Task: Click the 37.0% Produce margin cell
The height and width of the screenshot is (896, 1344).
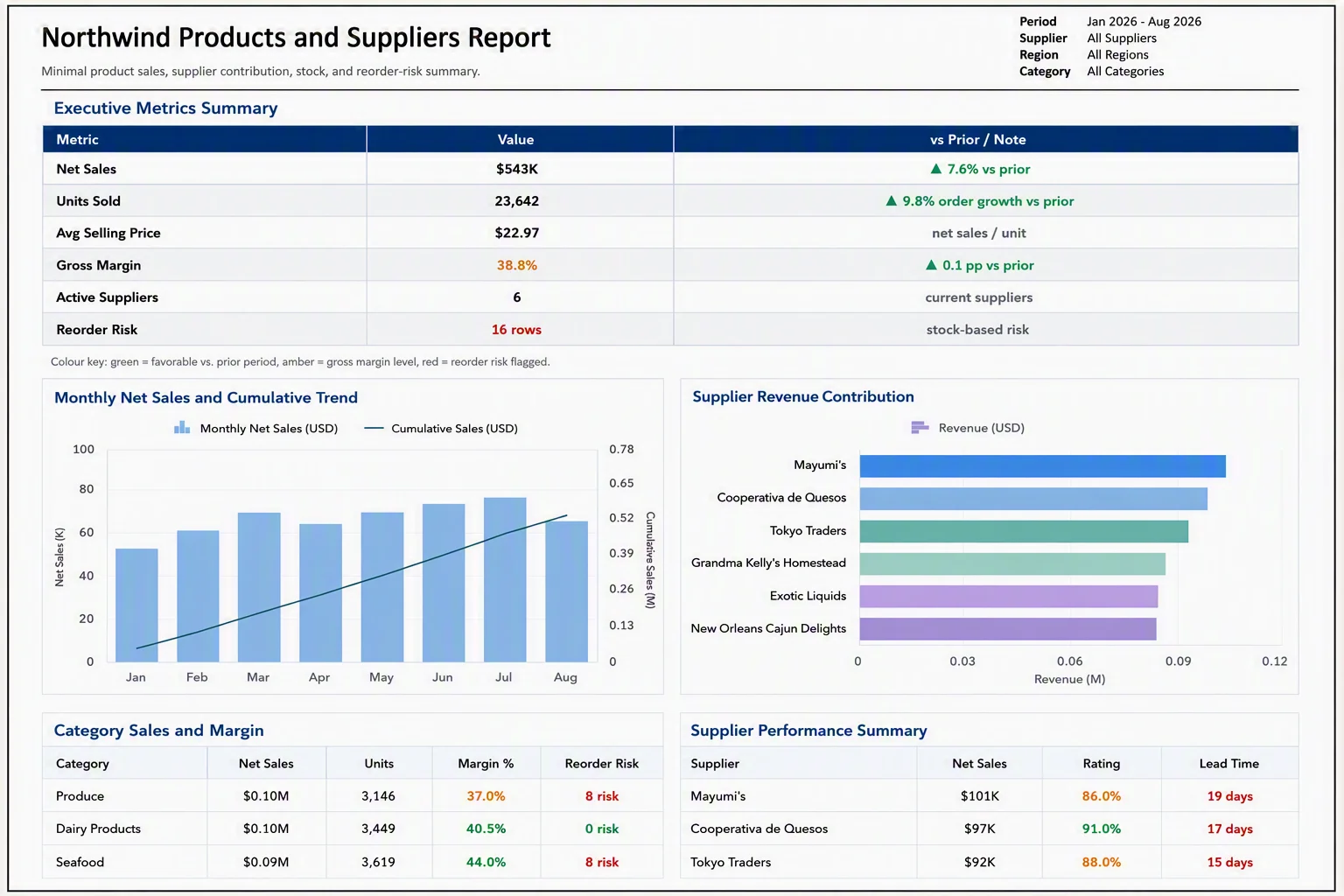Action: [x=486, y=795]
